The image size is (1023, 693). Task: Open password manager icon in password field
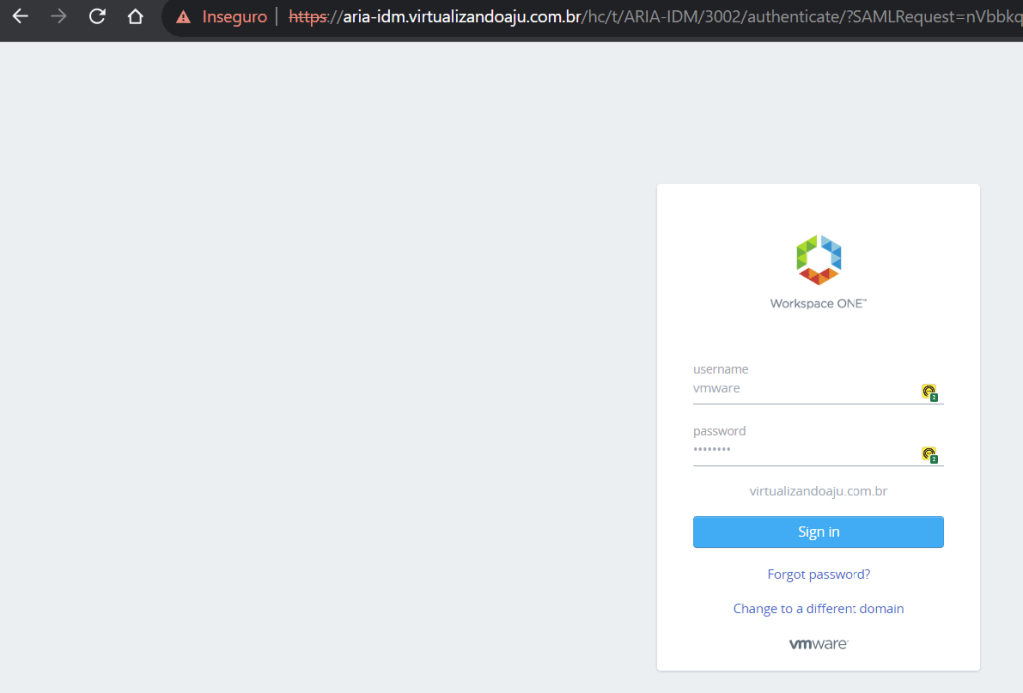pos(929,455)
